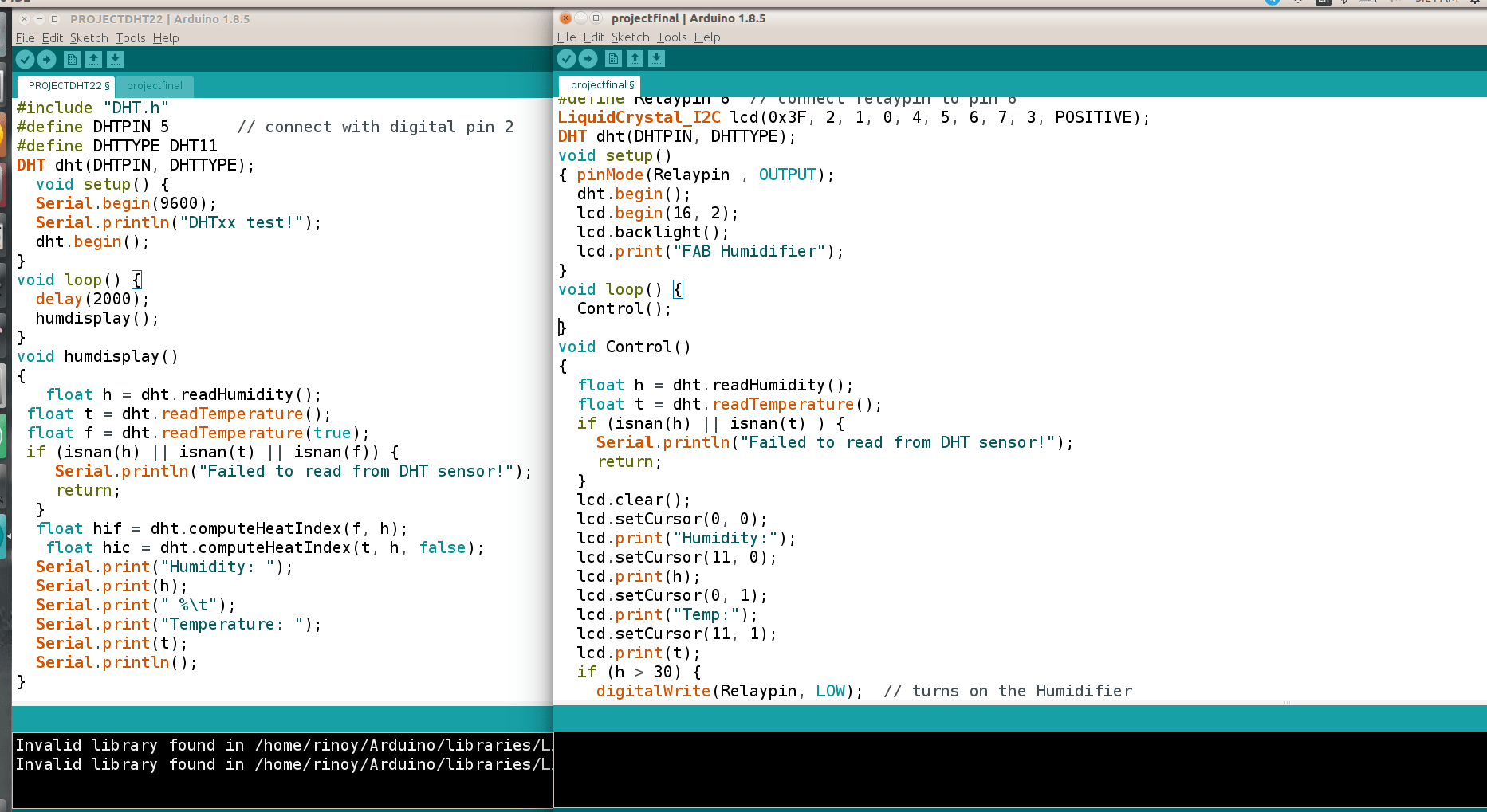The width and height of the screenshot is (1487, 812).
Task: Click 'pinMode(Relaypin , OUTPUT);' line
Action: 706,175
